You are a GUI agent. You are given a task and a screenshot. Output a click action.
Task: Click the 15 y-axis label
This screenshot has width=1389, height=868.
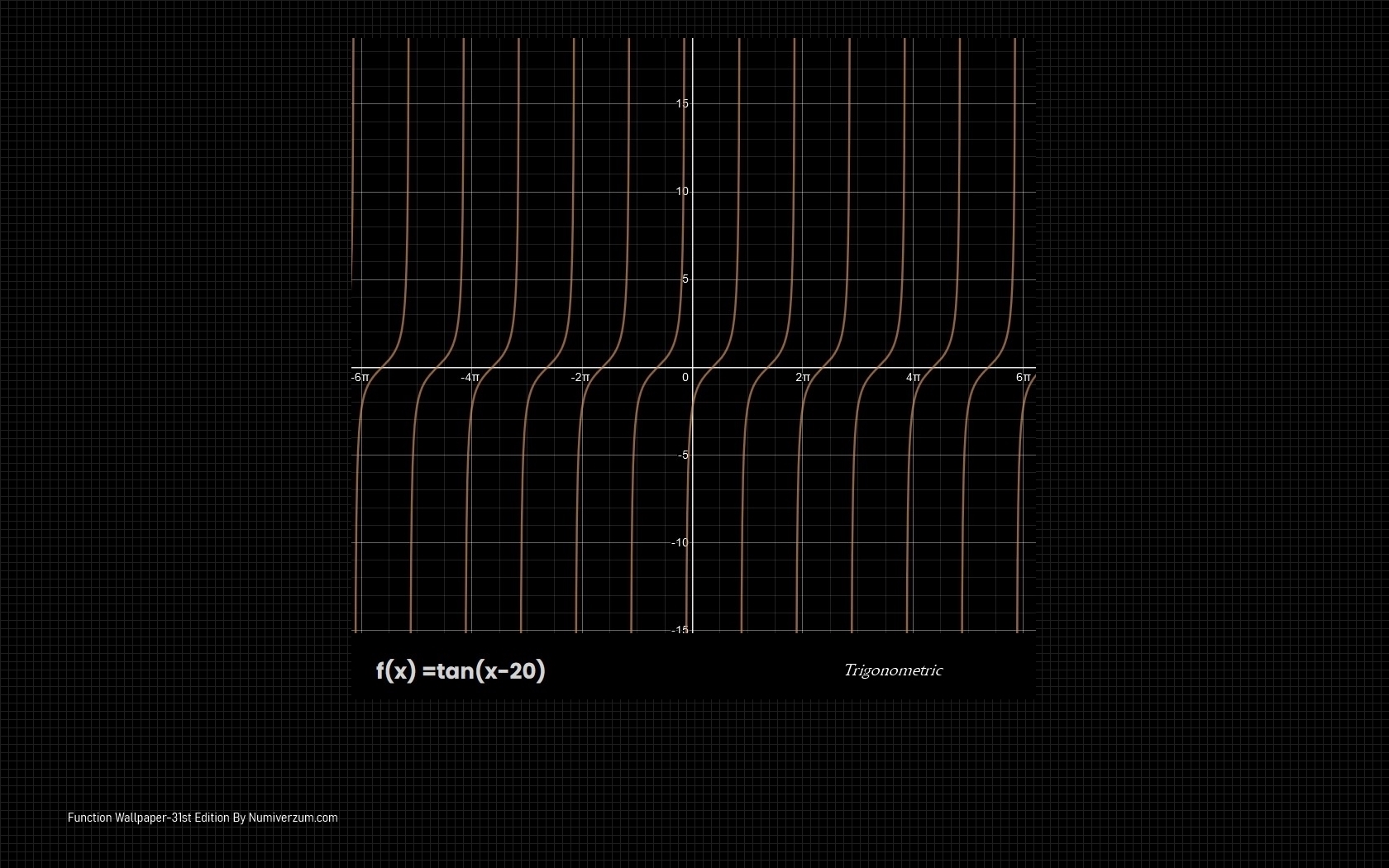coord(681,103)
